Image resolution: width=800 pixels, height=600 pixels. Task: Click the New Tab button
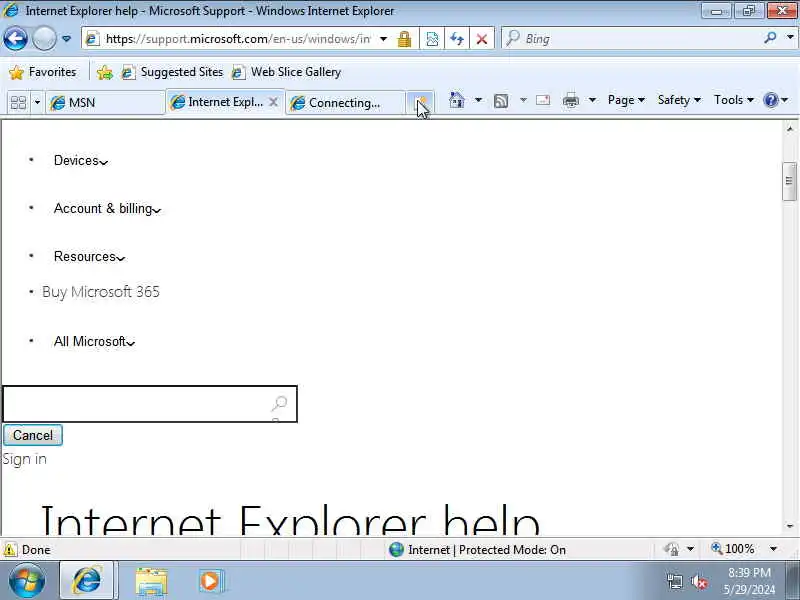coord(420,102)
